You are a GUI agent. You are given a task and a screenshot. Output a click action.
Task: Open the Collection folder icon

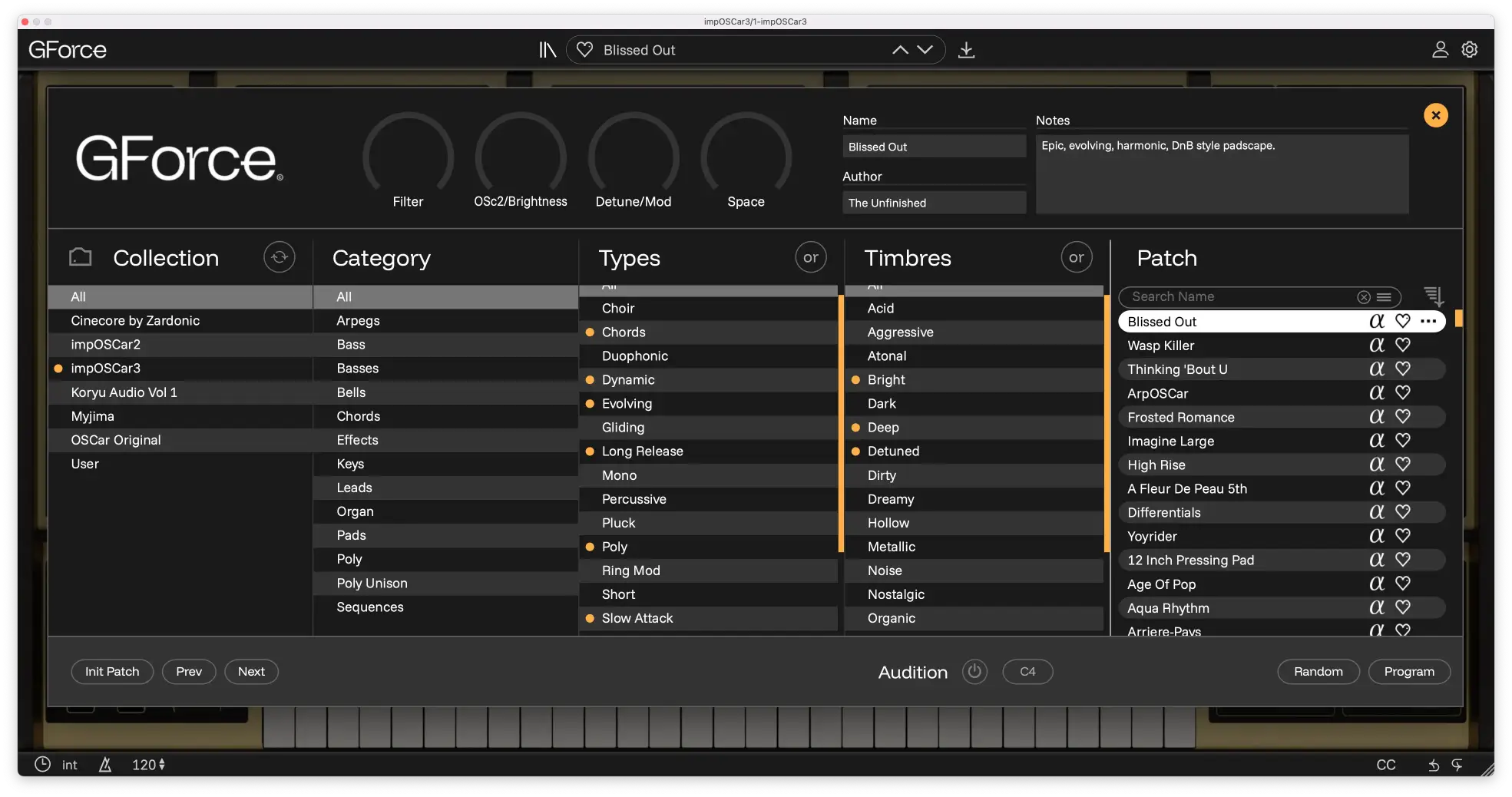pyautogui.click(x=80, y=257)
